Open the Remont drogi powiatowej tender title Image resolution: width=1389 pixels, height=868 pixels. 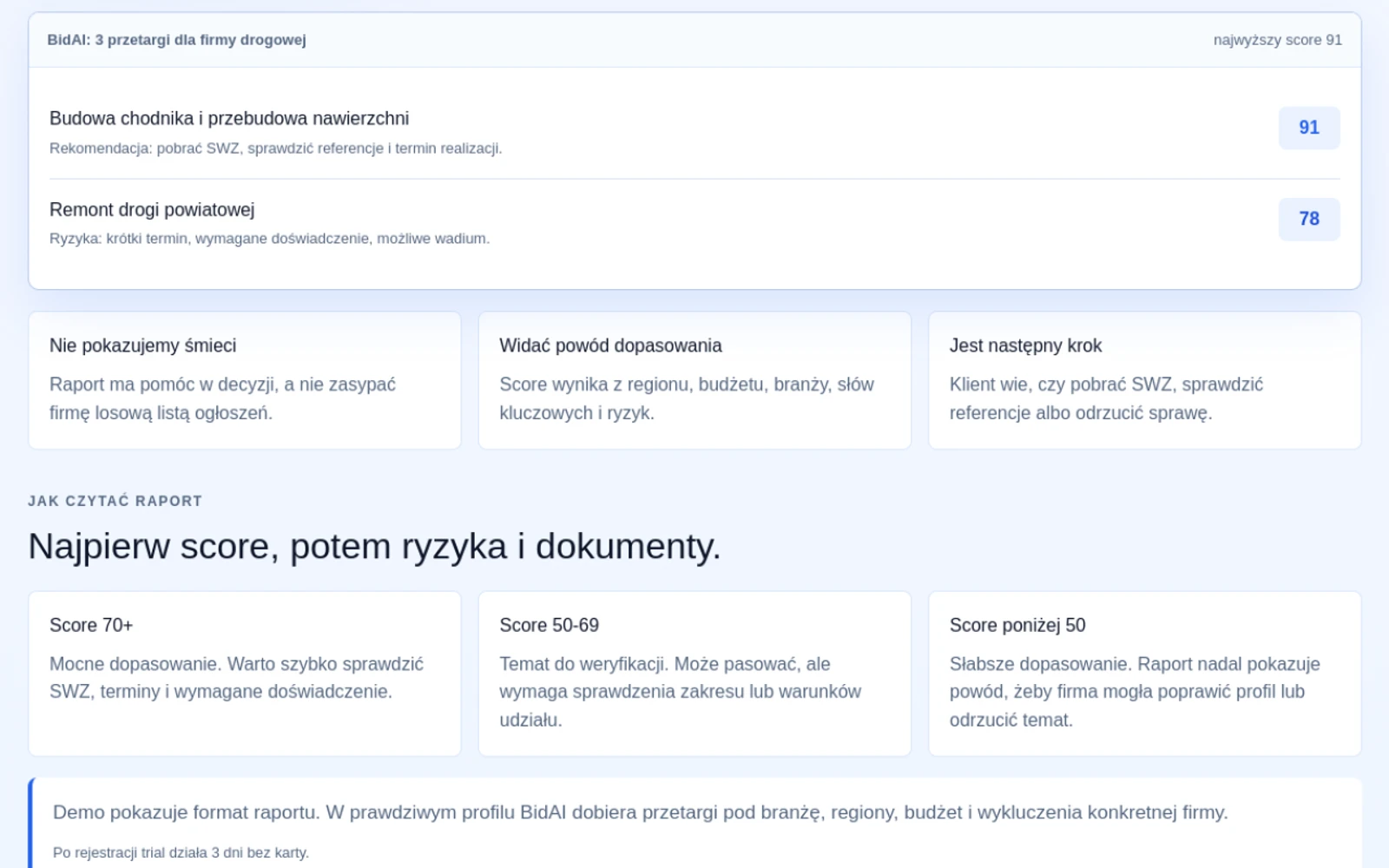[x=152, y=210]
